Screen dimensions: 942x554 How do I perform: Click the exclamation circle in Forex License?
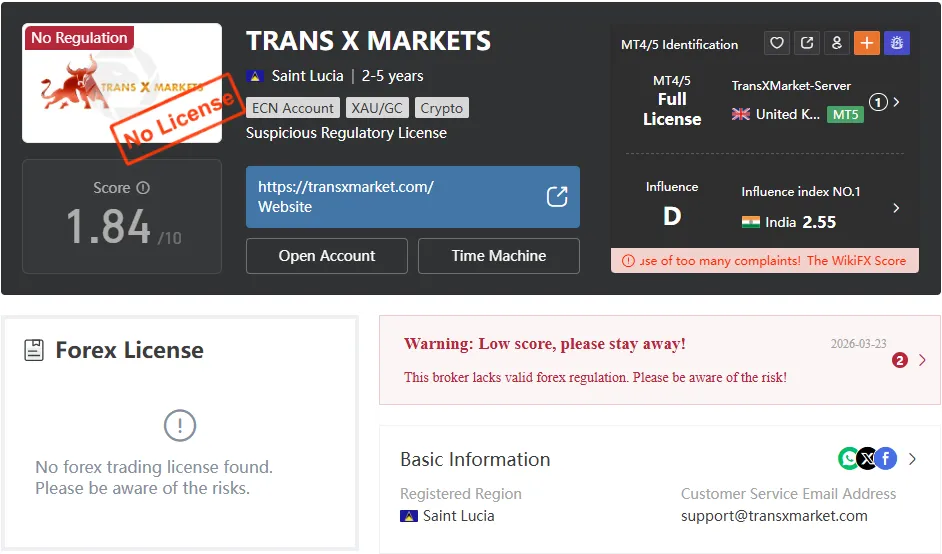pos(180,425)
